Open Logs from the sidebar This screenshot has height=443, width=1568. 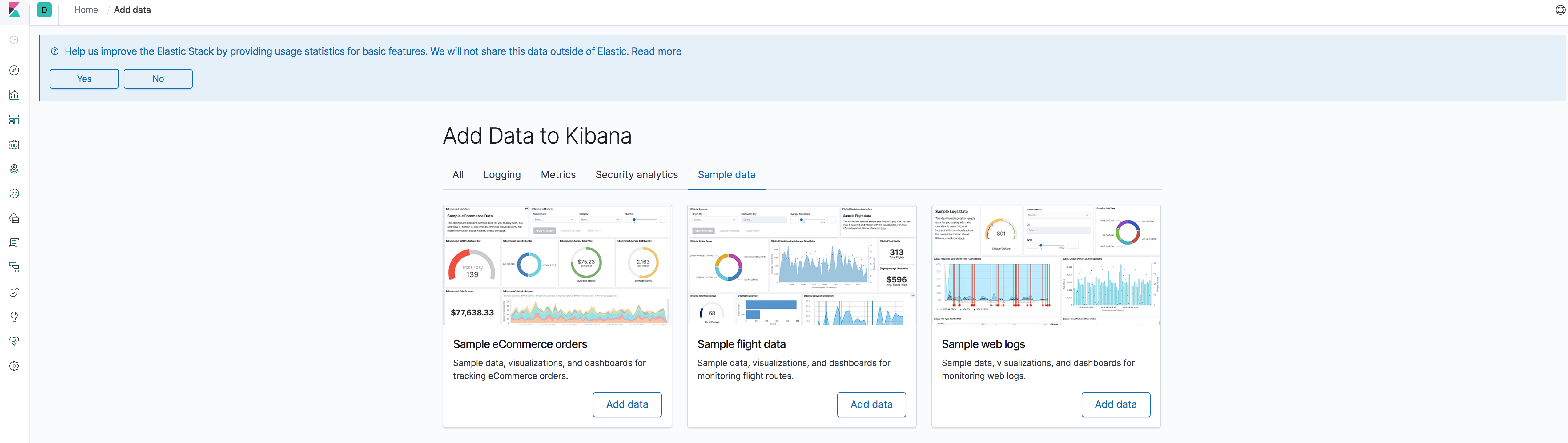[x=14, y=242]
